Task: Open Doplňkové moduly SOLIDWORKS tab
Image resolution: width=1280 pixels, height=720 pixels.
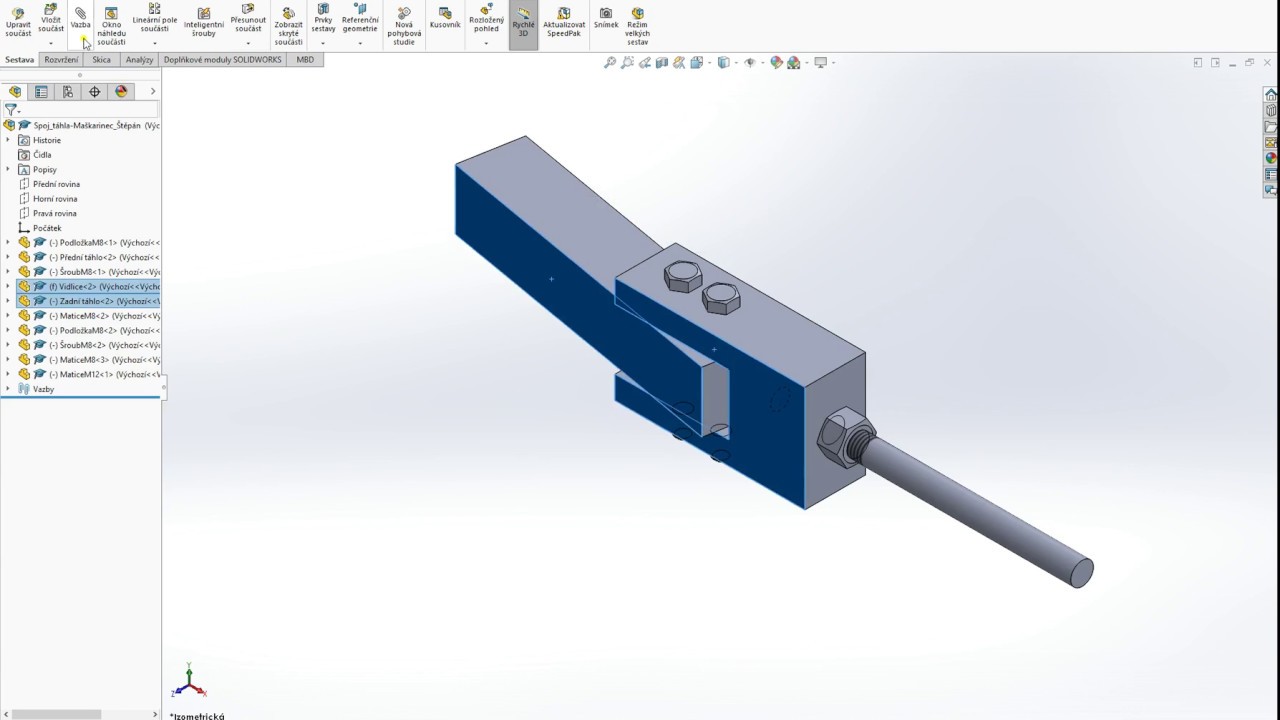Action: [x=223, y=60]
